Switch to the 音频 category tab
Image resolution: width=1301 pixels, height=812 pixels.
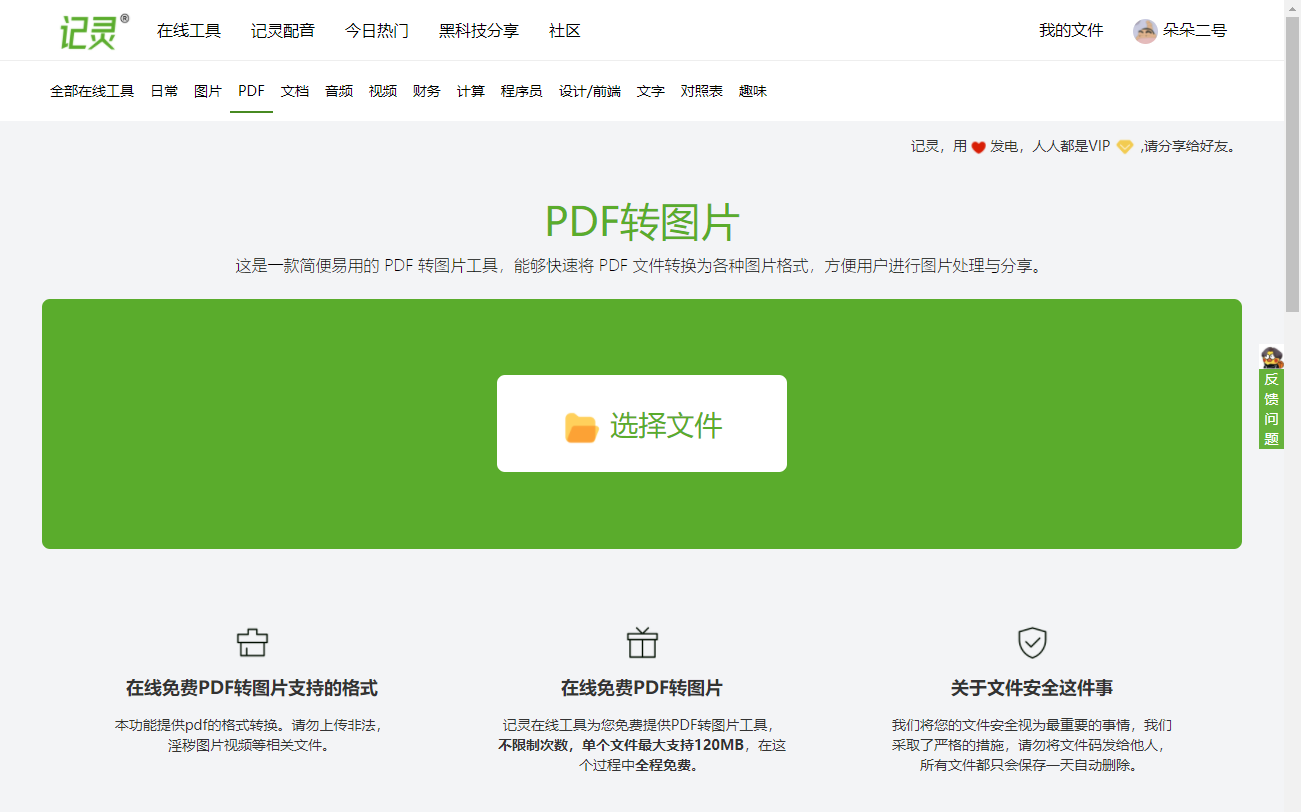(339, 91)
